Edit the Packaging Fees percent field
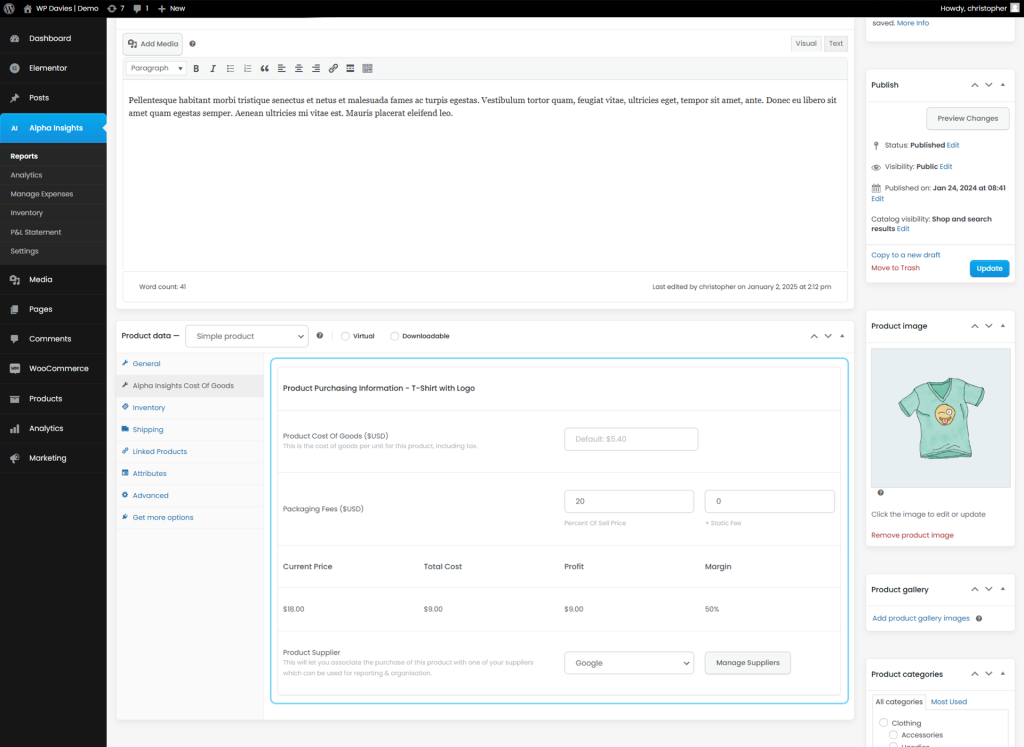This screenshot has height=747, width=1024. point(629,501)
